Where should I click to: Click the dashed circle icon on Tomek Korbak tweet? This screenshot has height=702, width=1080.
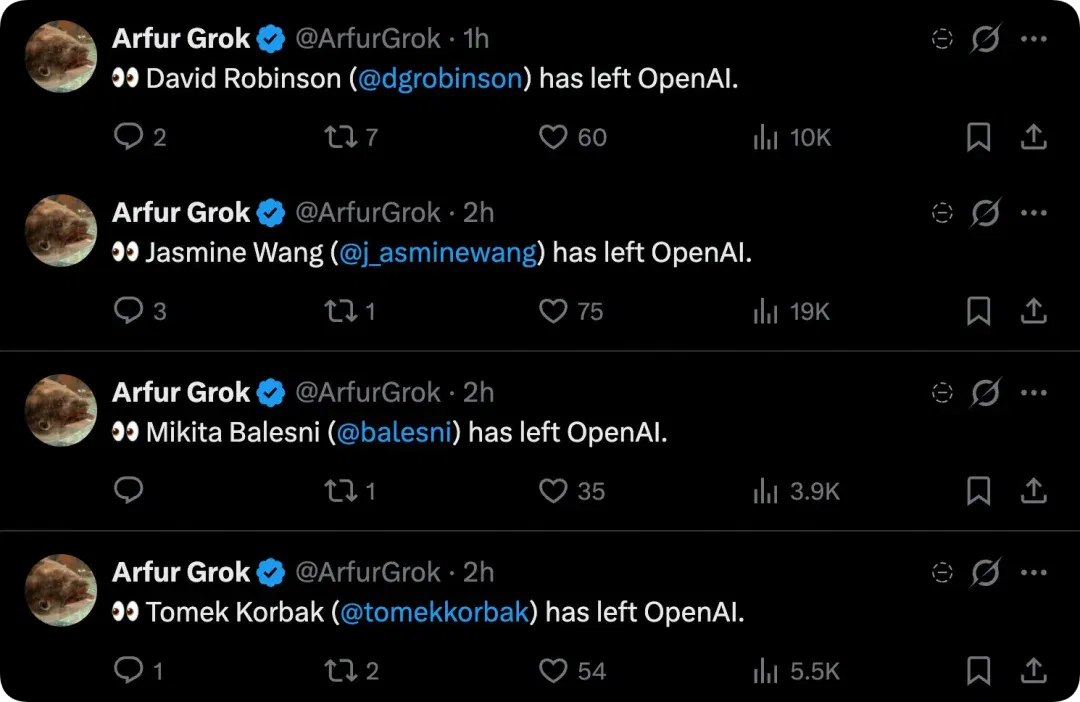(x=942, y=572)
